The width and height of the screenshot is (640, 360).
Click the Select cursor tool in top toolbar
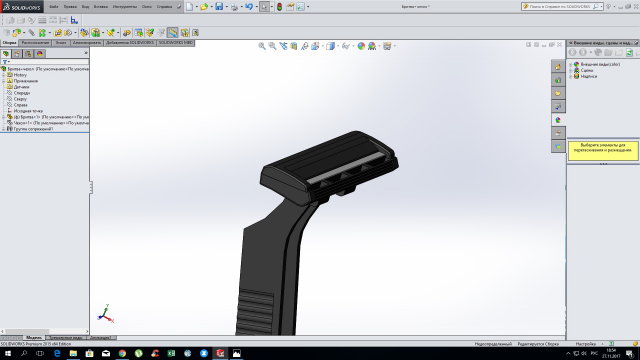(x=264, y=7)
